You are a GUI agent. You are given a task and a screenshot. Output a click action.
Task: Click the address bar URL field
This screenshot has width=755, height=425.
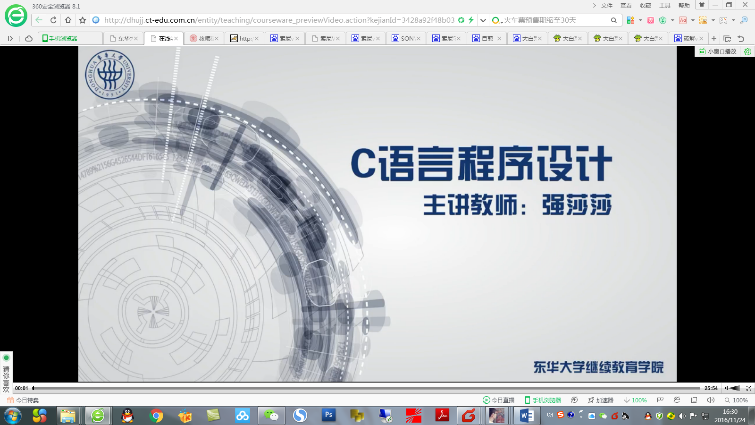(x=279, y=20)
